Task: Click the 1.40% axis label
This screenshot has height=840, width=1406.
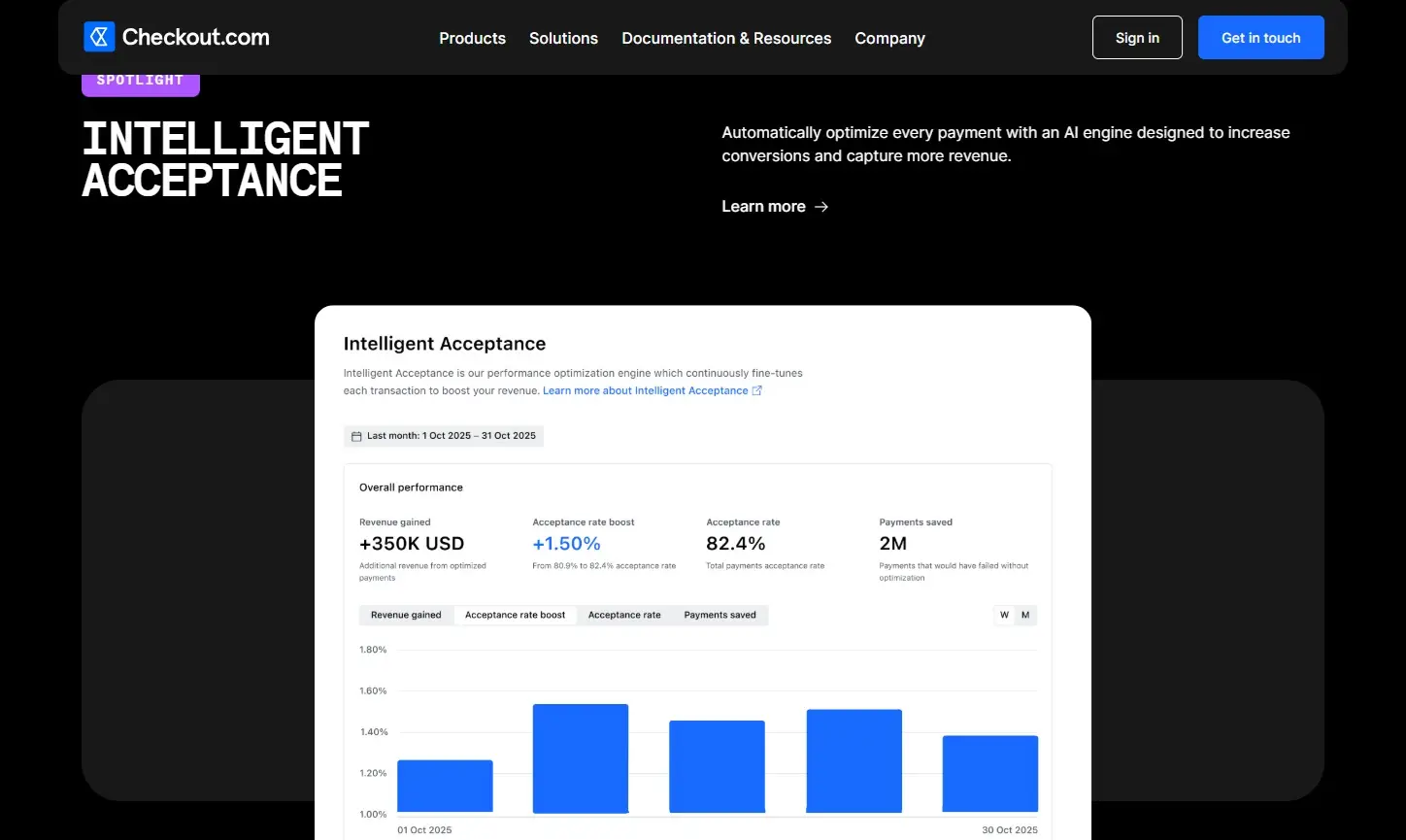Action: [373, 732]
